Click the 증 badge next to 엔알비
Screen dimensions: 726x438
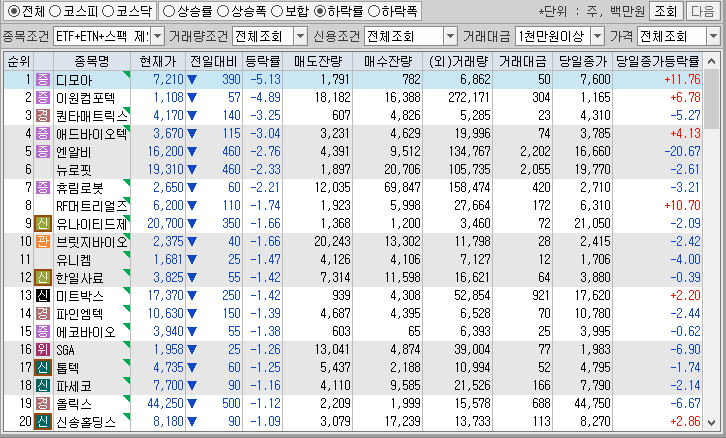click(x=43, y=152)
